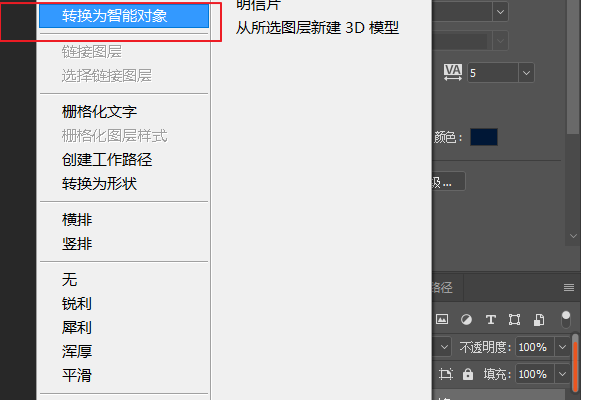The image size is (600, 400).
Task: Click the orange layers panel scrollbar
Action: click(x=575, y=366)
